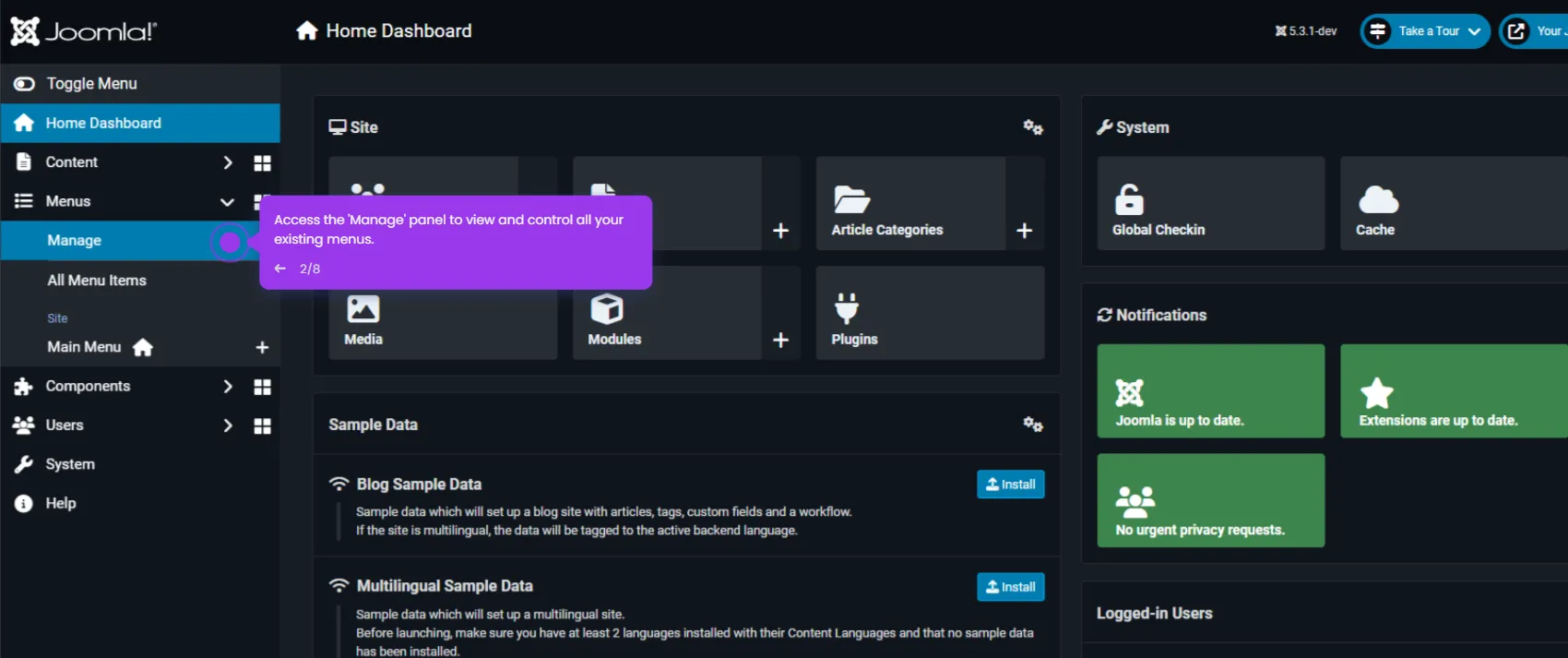Open the Content dashboard grid icon

[263, 163]
